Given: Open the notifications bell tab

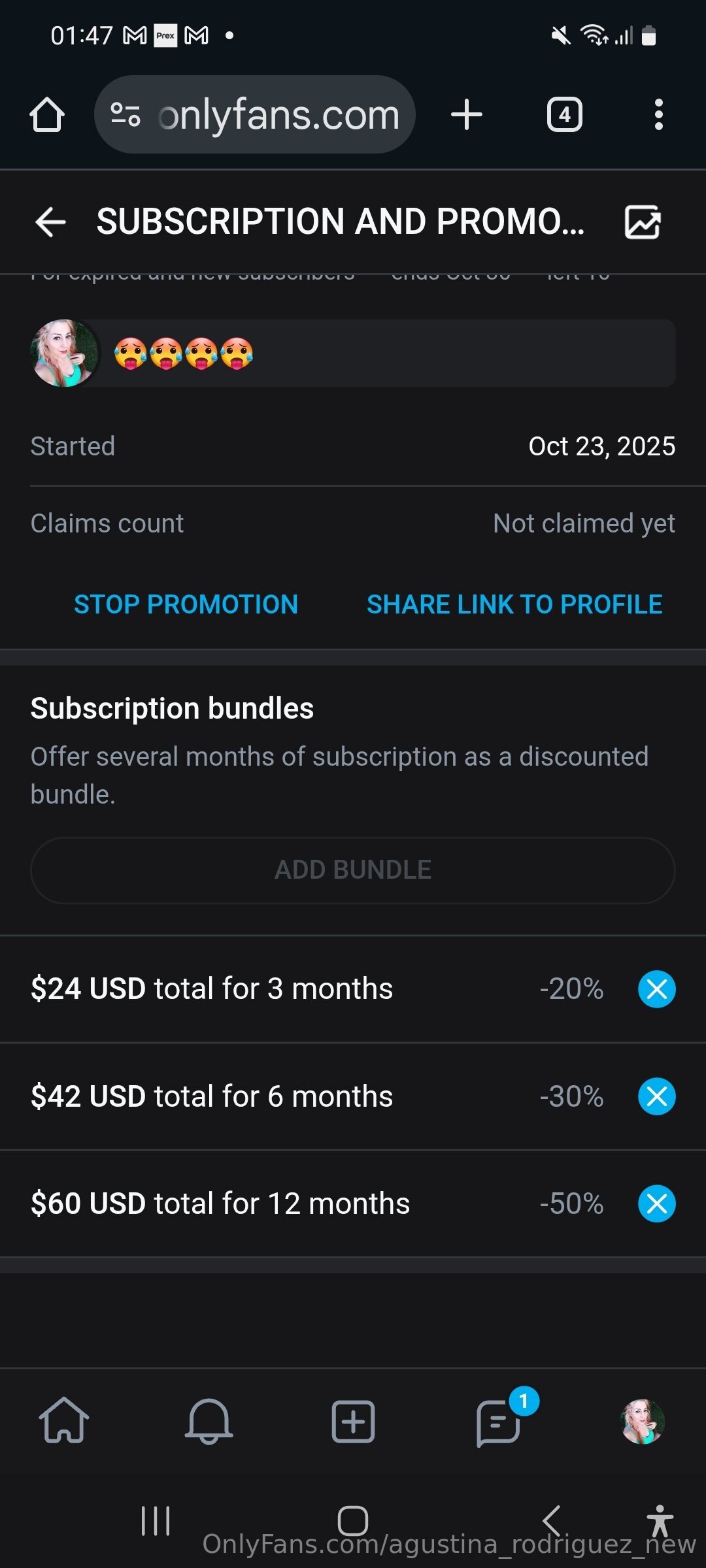Looking at the screenshot, I should [209, 1421].
